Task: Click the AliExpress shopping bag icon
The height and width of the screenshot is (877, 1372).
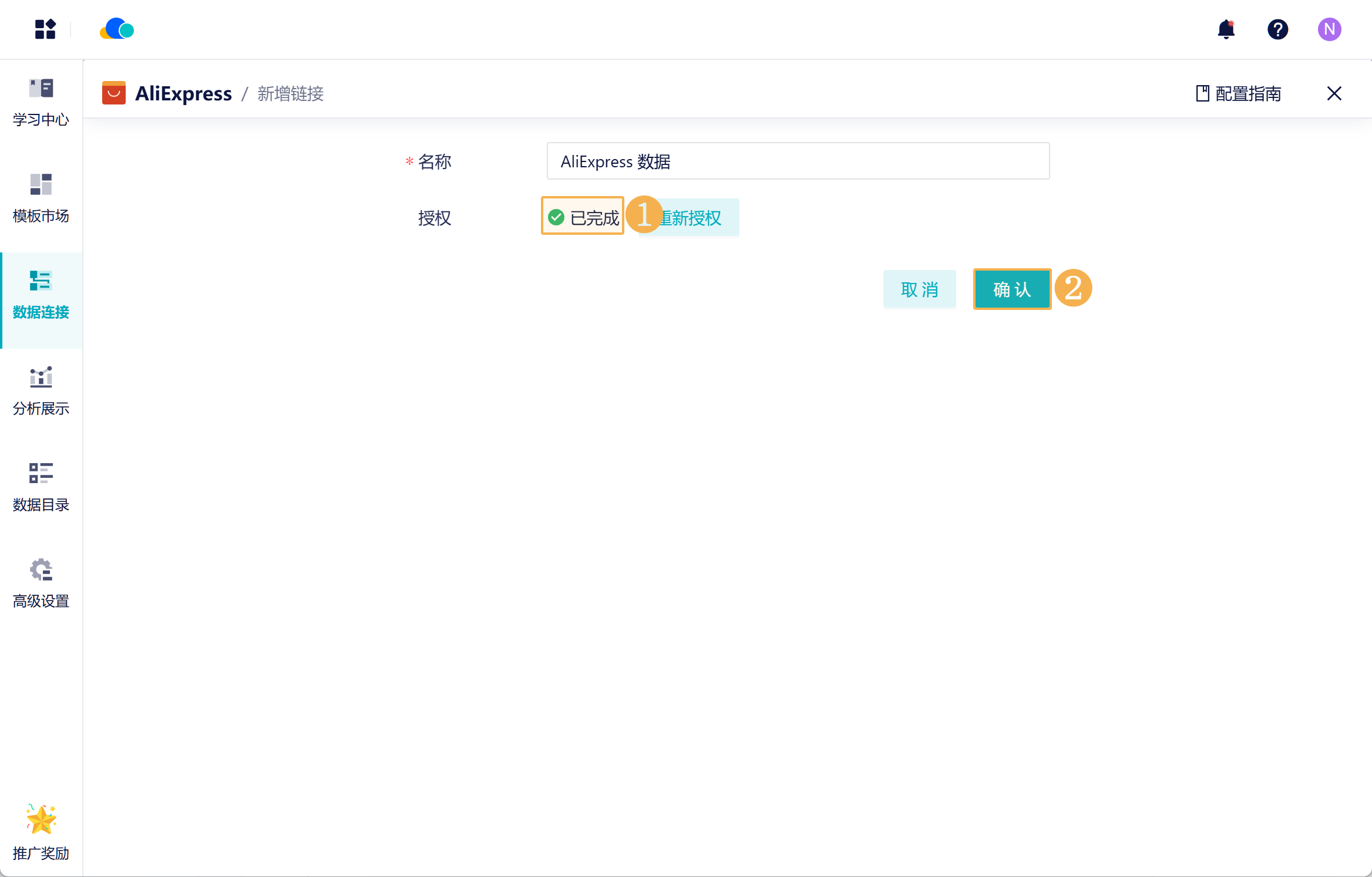Action: pos(114,93)
